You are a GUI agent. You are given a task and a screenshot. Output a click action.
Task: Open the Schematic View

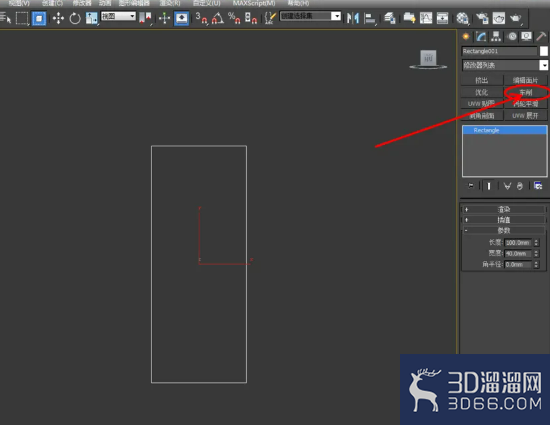[x=442, y=18]
